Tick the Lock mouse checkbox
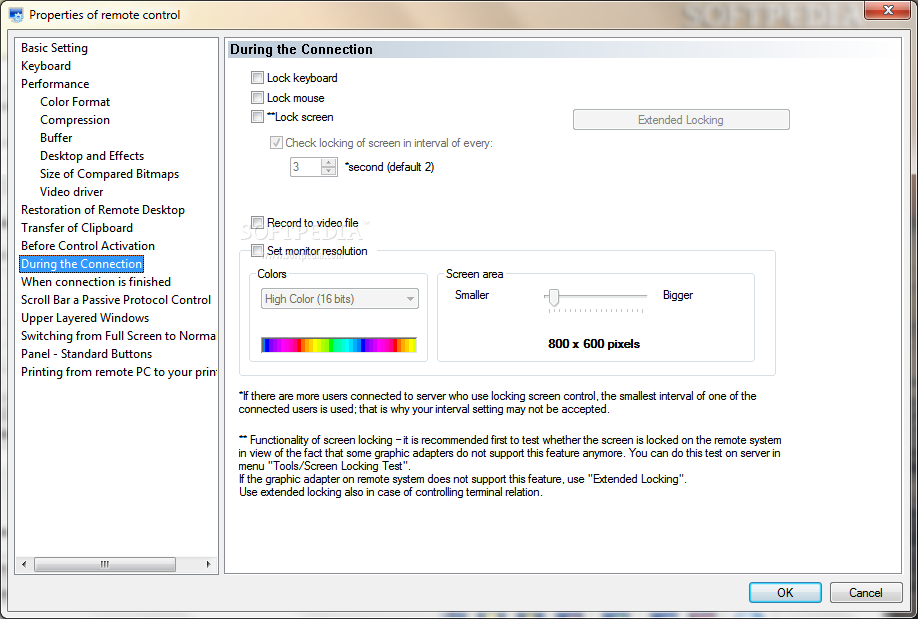 [257, 97]
